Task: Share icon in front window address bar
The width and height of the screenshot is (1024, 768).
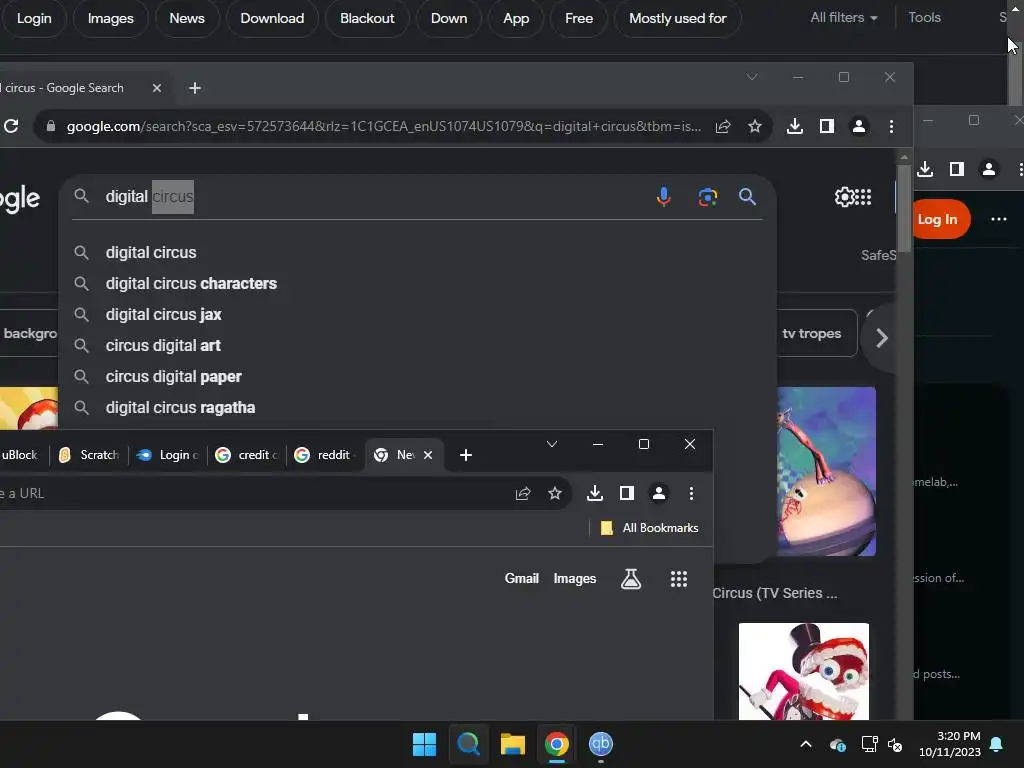Action: [x=523, y=493]
